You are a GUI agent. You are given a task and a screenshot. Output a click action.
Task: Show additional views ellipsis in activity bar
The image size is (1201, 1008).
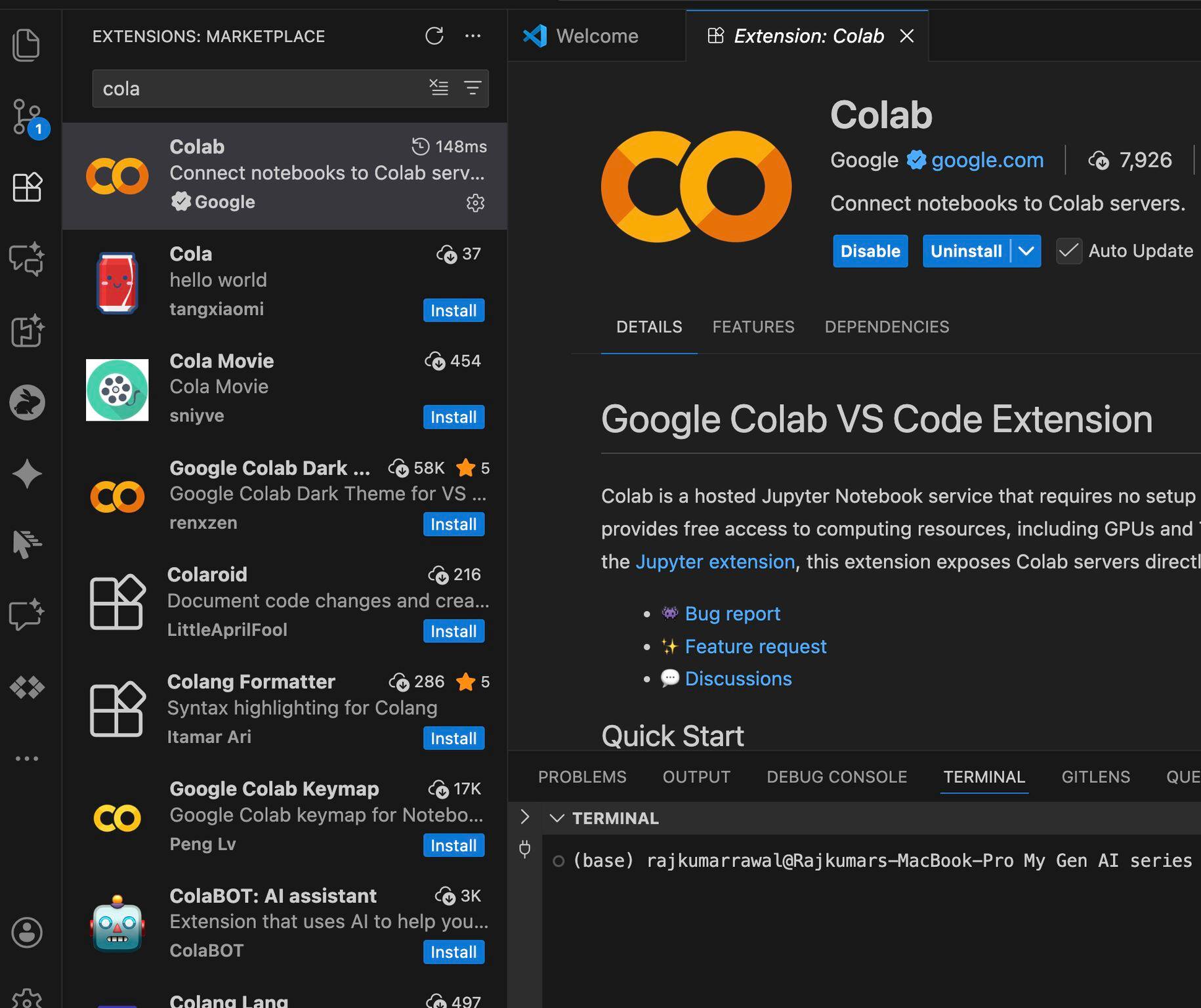27,759
